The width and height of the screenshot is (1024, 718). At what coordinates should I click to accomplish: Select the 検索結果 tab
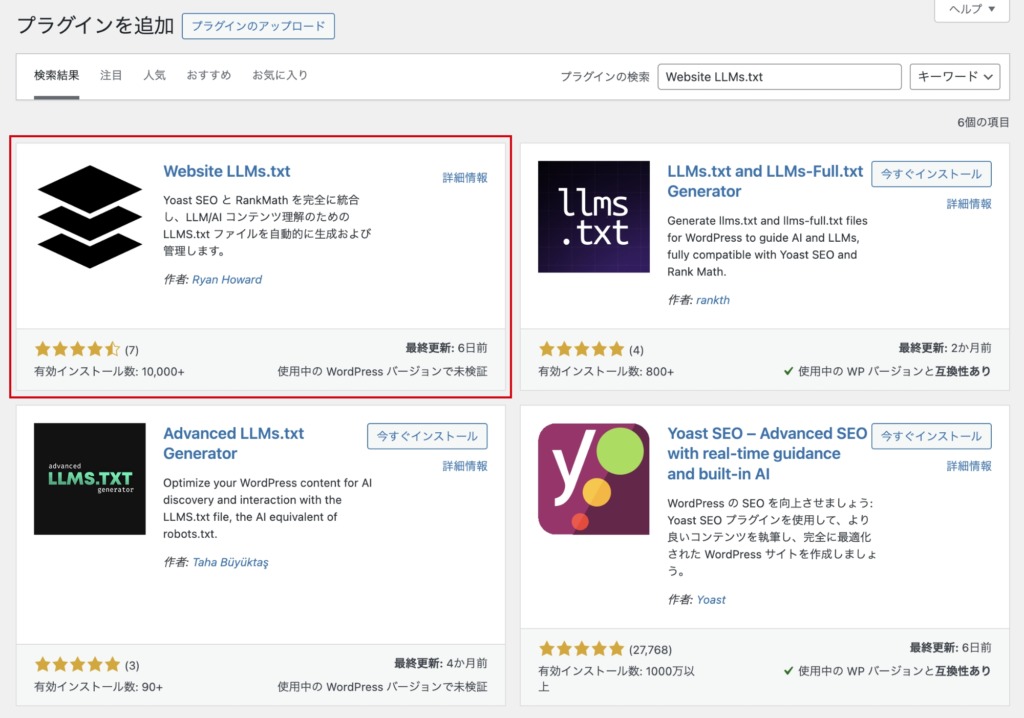pos(56,75)
